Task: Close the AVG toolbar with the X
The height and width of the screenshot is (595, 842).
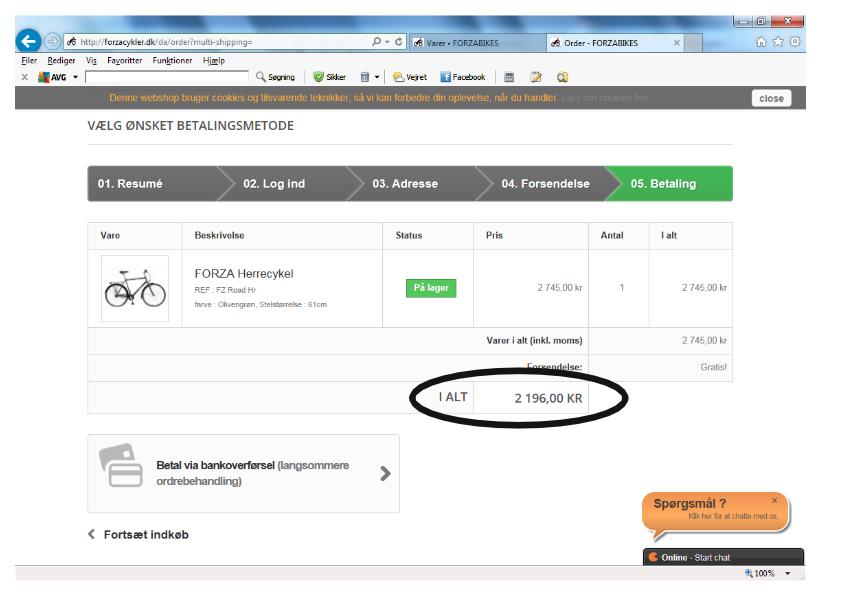Action: pos(25,77)
